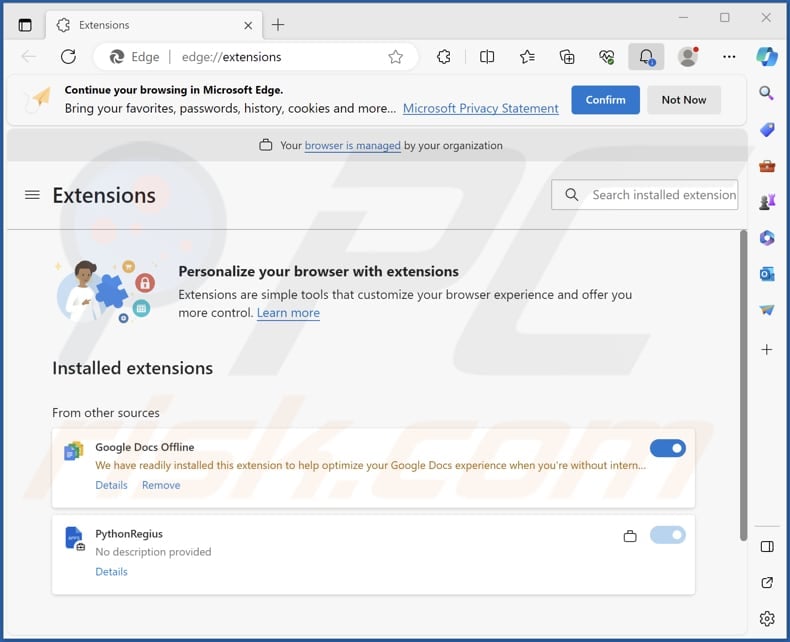Open Collections panel
The image size is (790, 642).
pos(567,57)
